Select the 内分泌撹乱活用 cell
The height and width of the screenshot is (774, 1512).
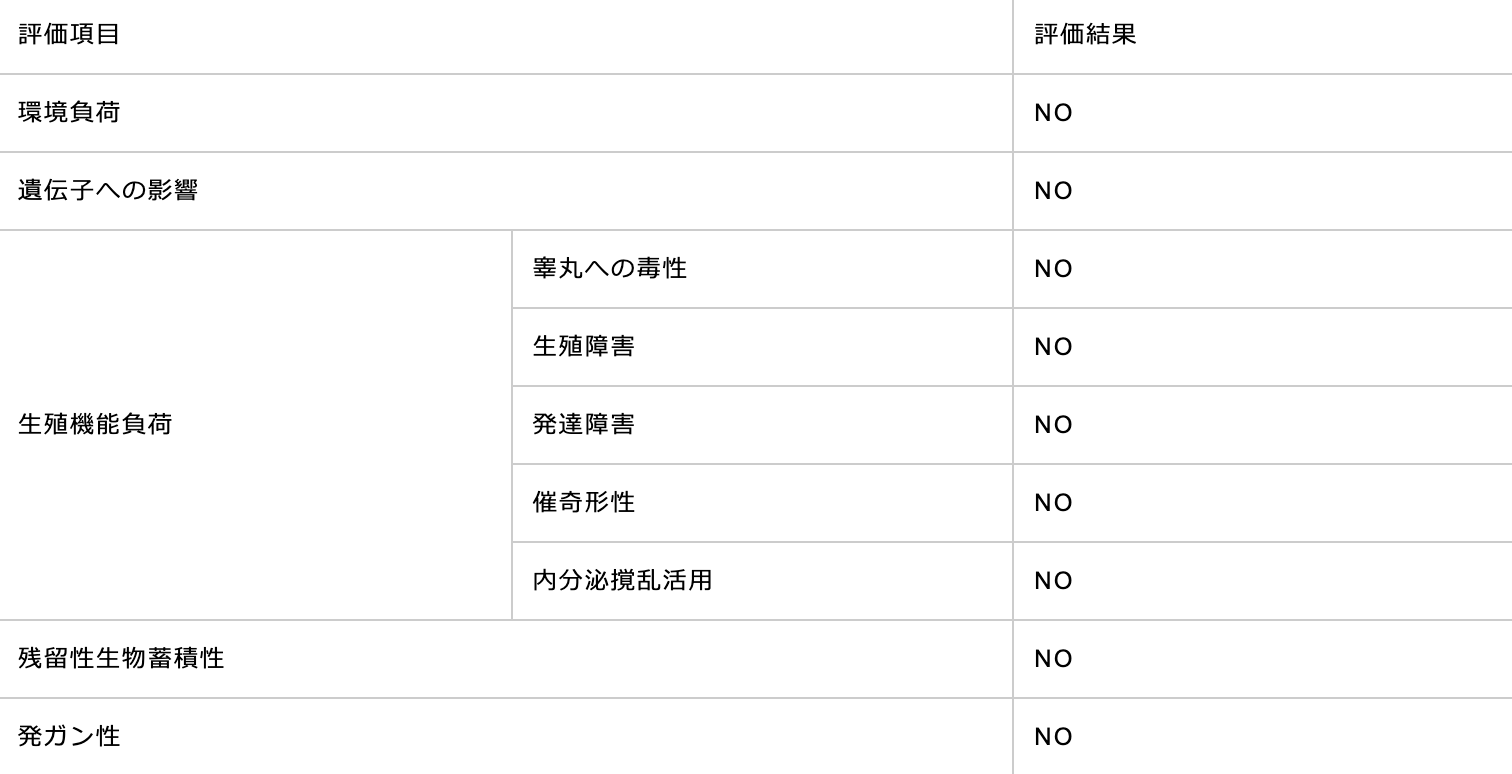(x=762, y=581)
